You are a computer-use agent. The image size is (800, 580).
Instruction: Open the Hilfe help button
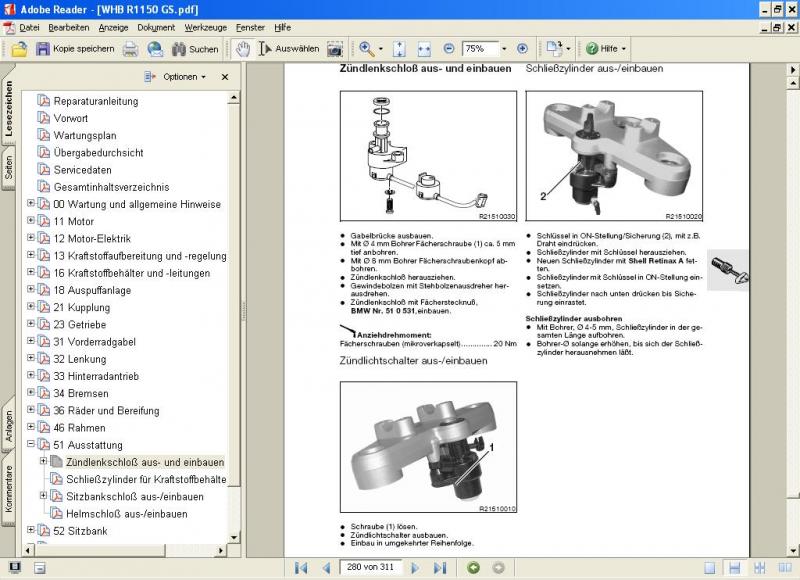coord(602,49)
